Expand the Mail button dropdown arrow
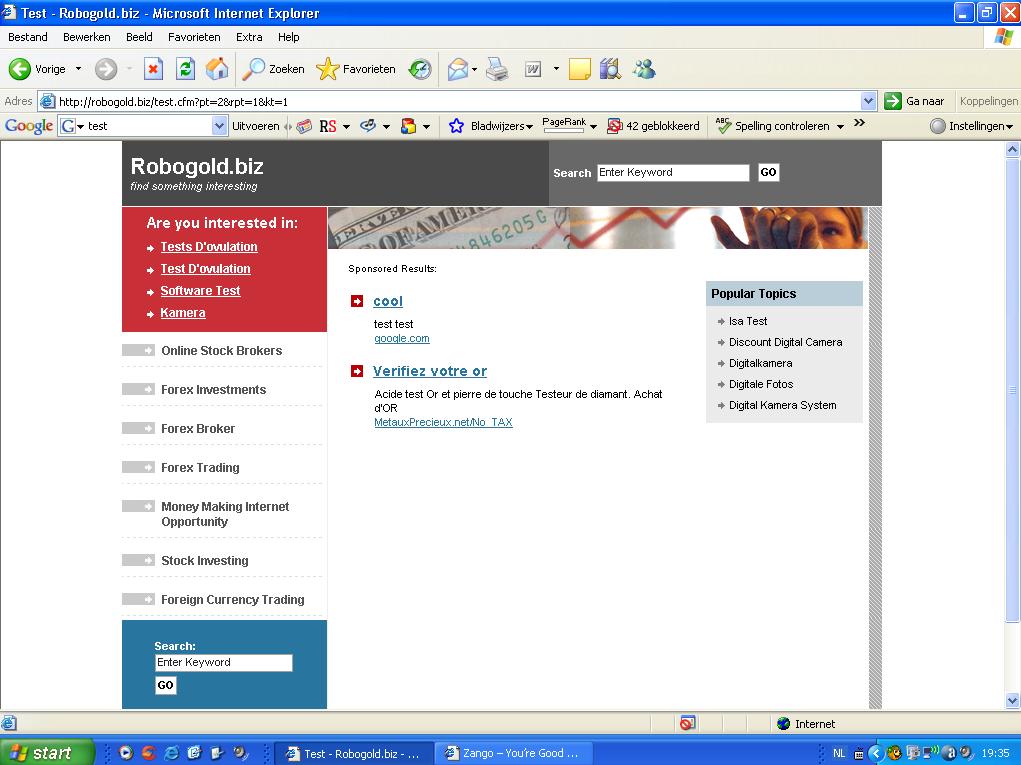1021x765 pixels. (x=474, y=68)
